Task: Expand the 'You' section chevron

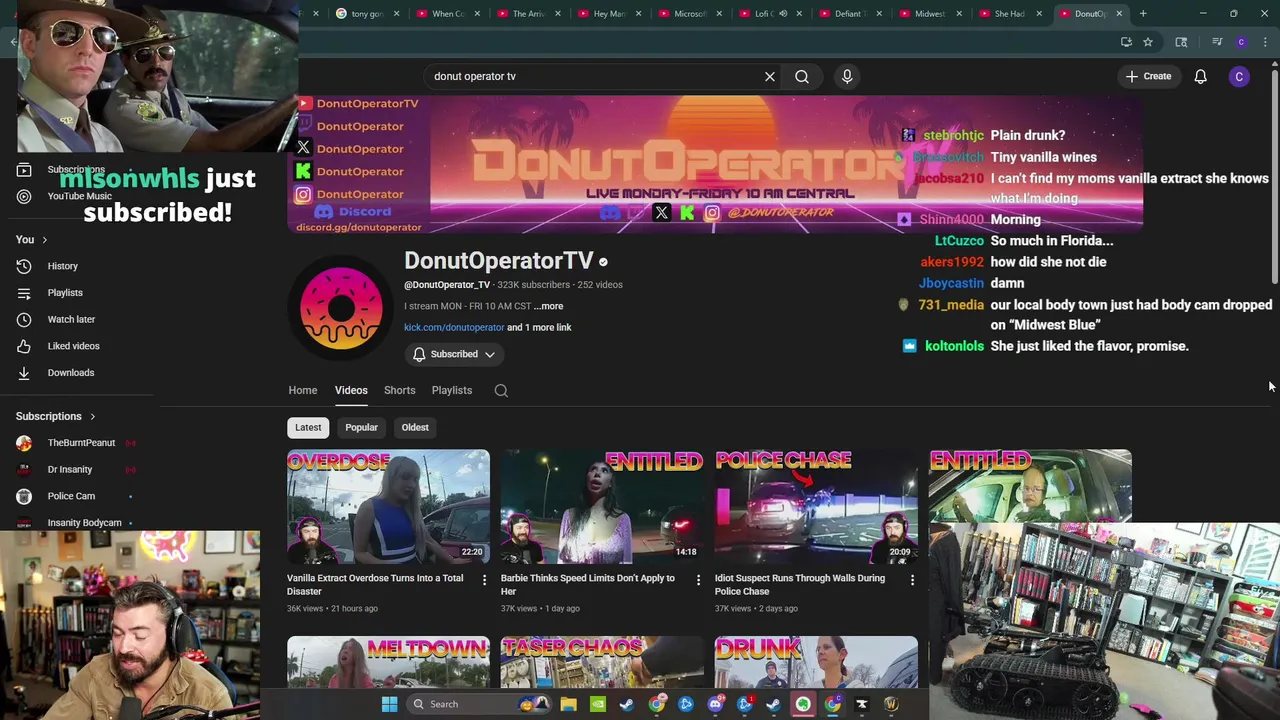Action: point(44,240)
